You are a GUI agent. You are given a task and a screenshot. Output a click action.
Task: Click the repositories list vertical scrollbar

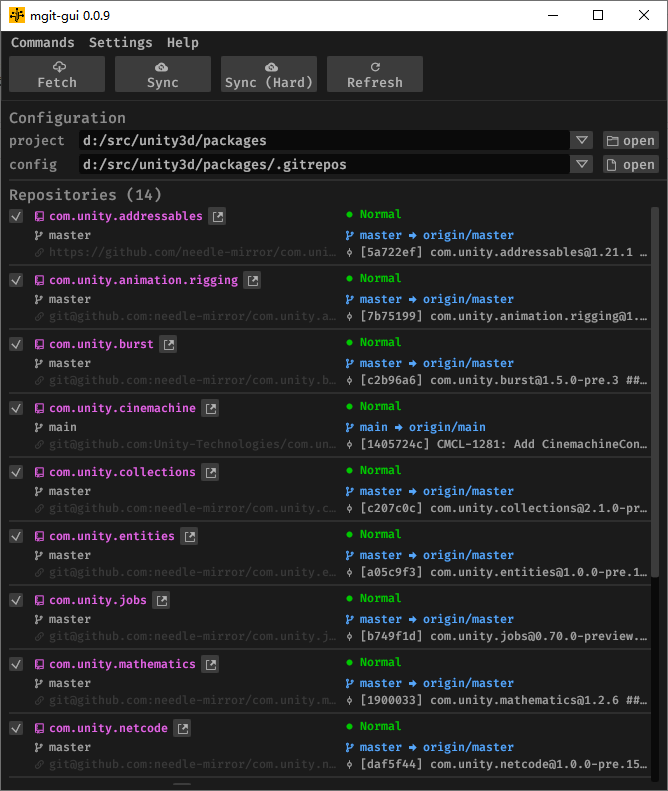(655, 392)
